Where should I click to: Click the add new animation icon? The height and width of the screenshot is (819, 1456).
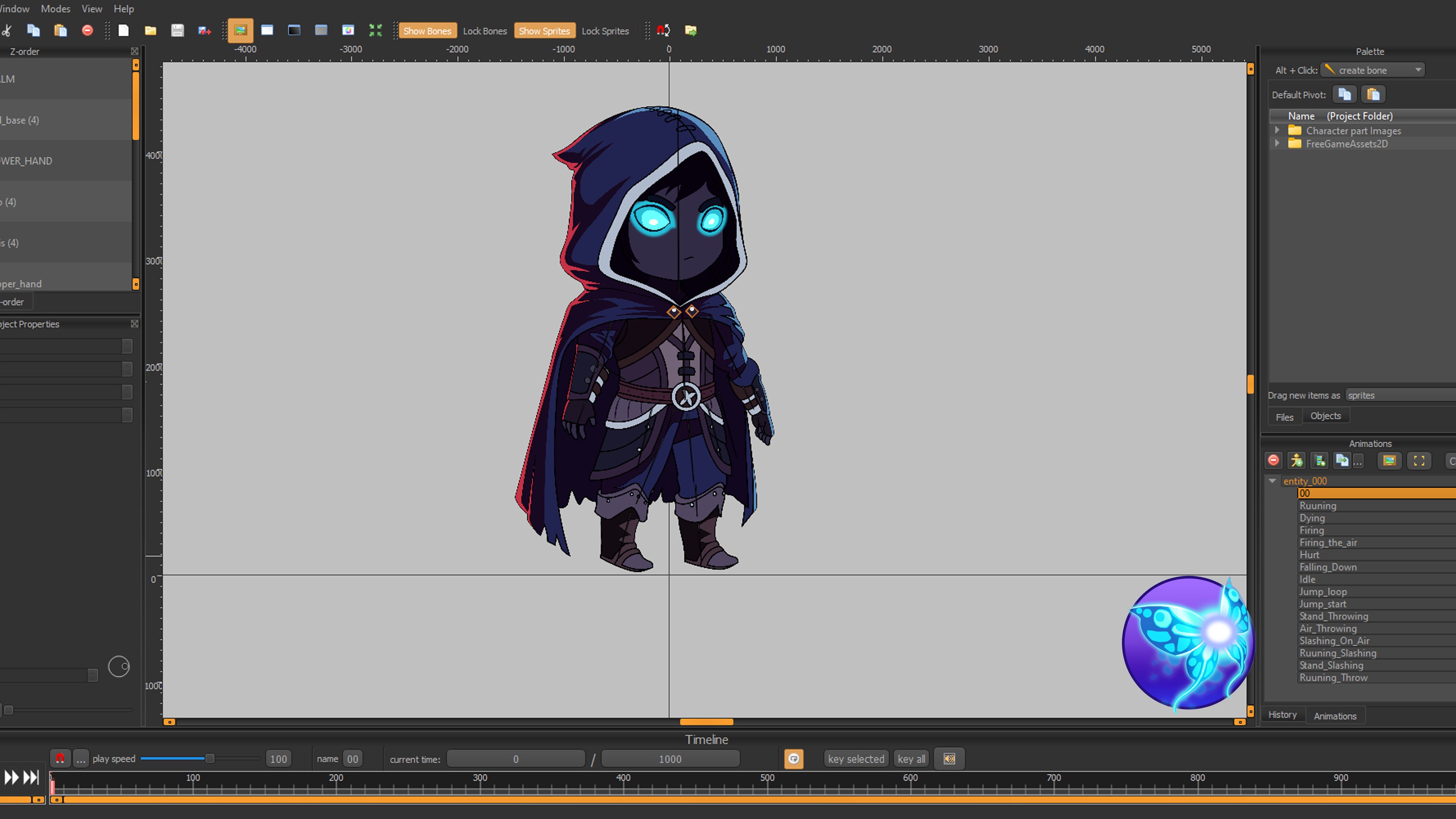tap(1320, 461)
